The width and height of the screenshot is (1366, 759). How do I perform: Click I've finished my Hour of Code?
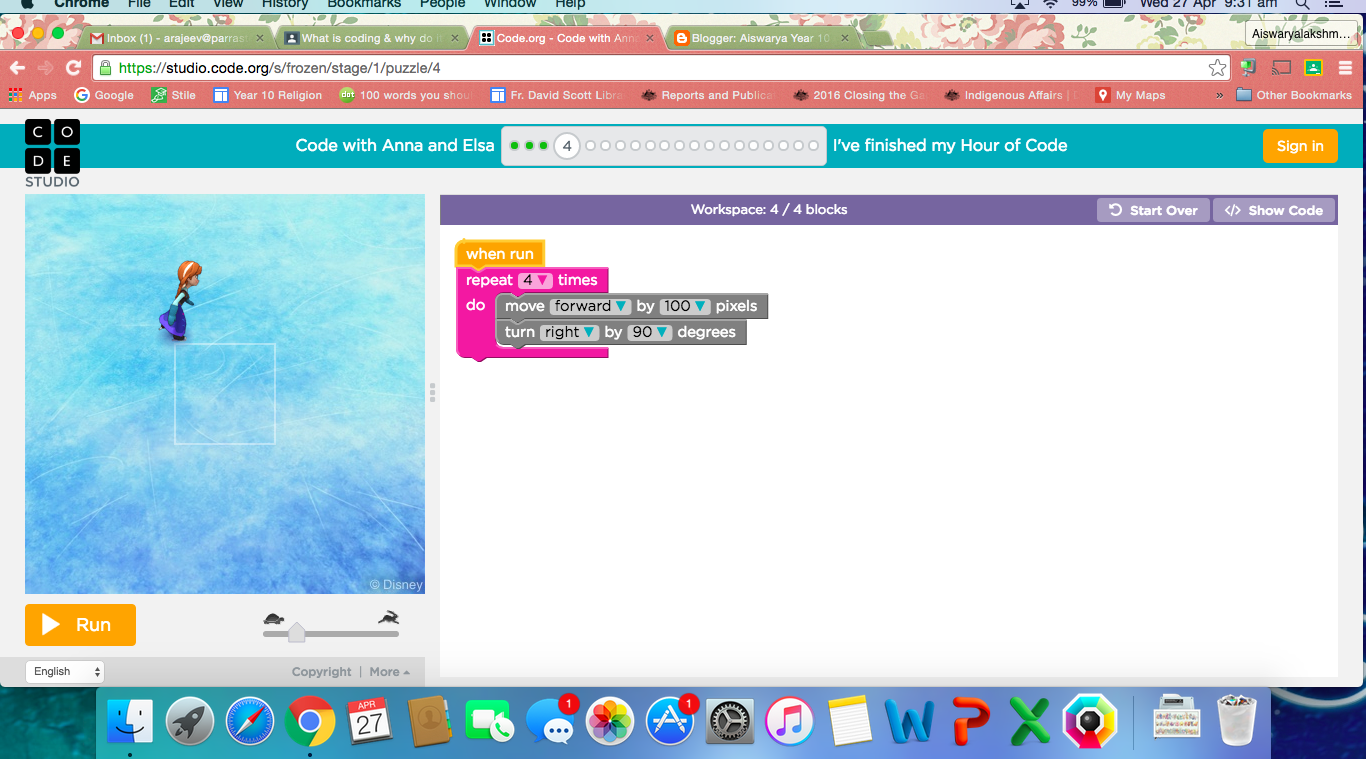pyautogui.click(x=950, y=145)
